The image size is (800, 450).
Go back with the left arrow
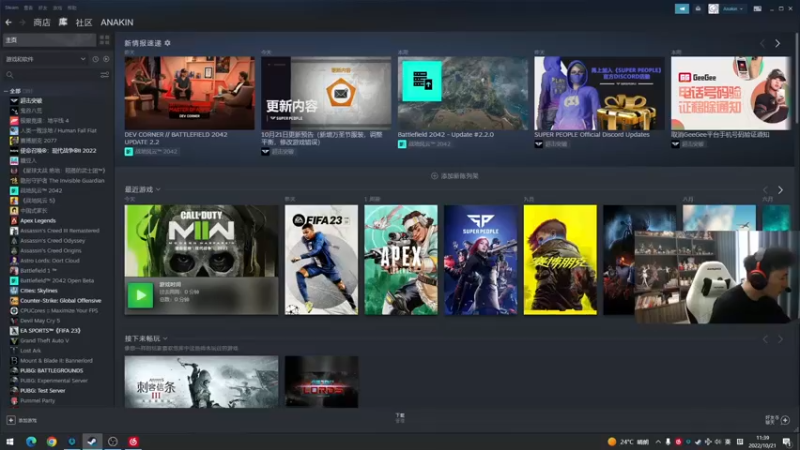(x=9, y=22)
